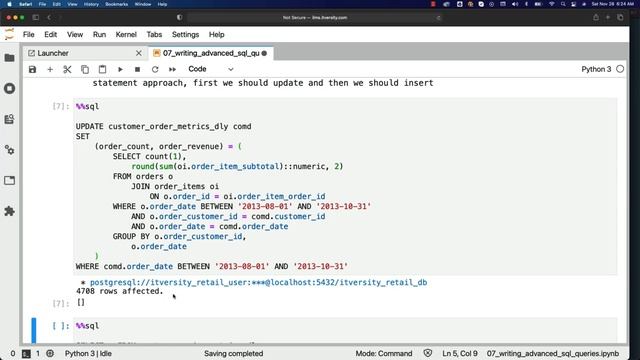Open the macOS Apple menu
The width and height of the screenshot is (640, 360).
coord(9,4)
